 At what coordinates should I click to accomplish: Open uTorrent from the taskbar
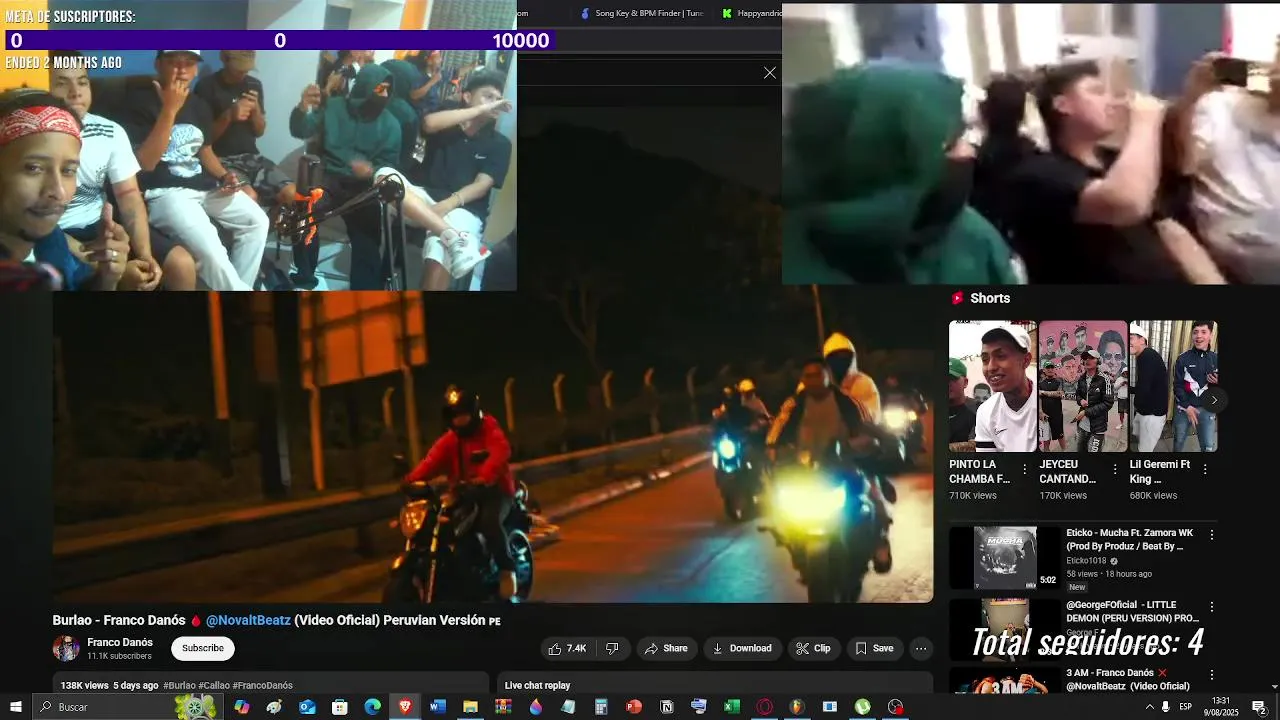862,707
